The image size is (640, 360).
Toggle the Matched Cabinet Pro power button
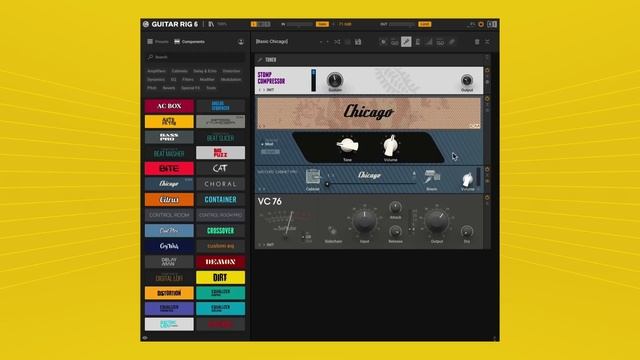487,169
